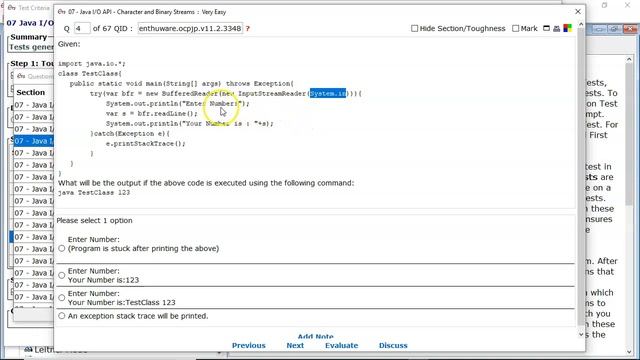Check the Mark checkbox

[x=516, y=28]
